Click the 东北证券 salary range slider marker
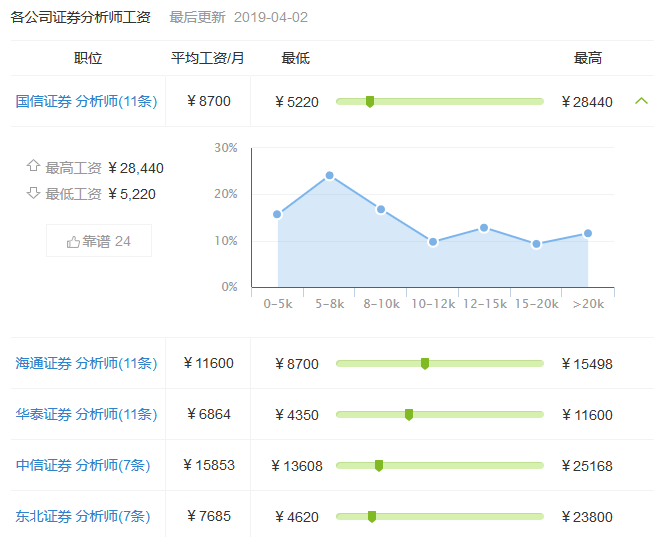Viewport: 654px width, 537px height. (372, 516)
